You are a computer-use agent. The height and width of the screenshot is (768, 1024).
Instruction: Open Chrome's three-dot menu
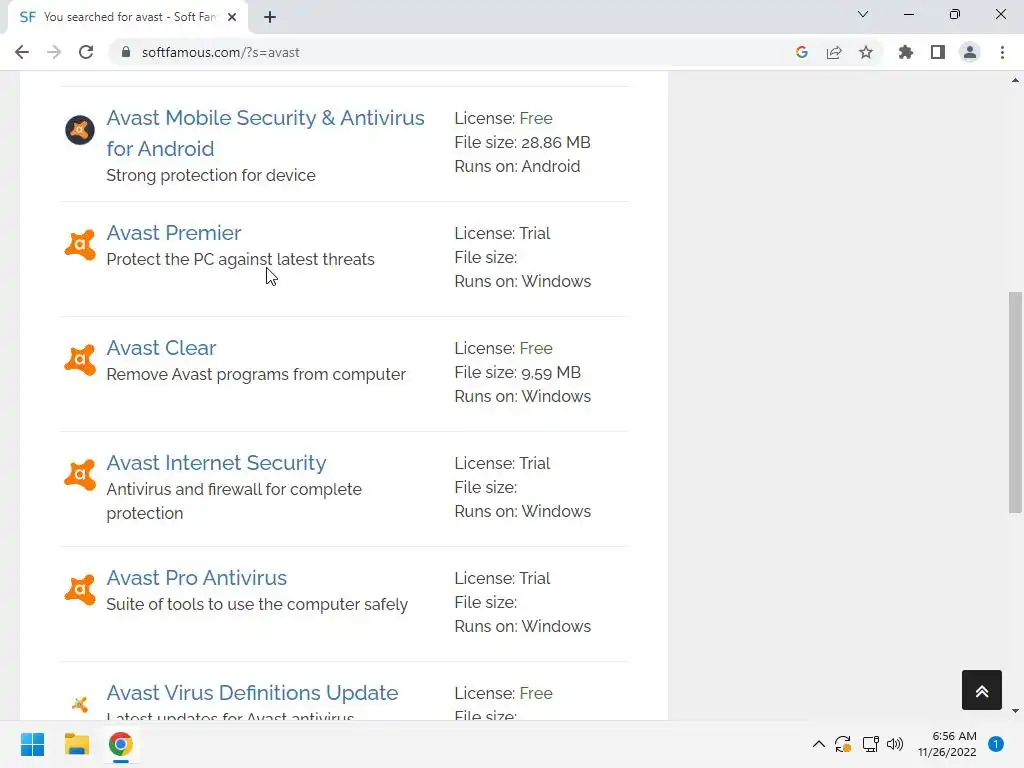pyautogui.click(x=1002, y=52)
